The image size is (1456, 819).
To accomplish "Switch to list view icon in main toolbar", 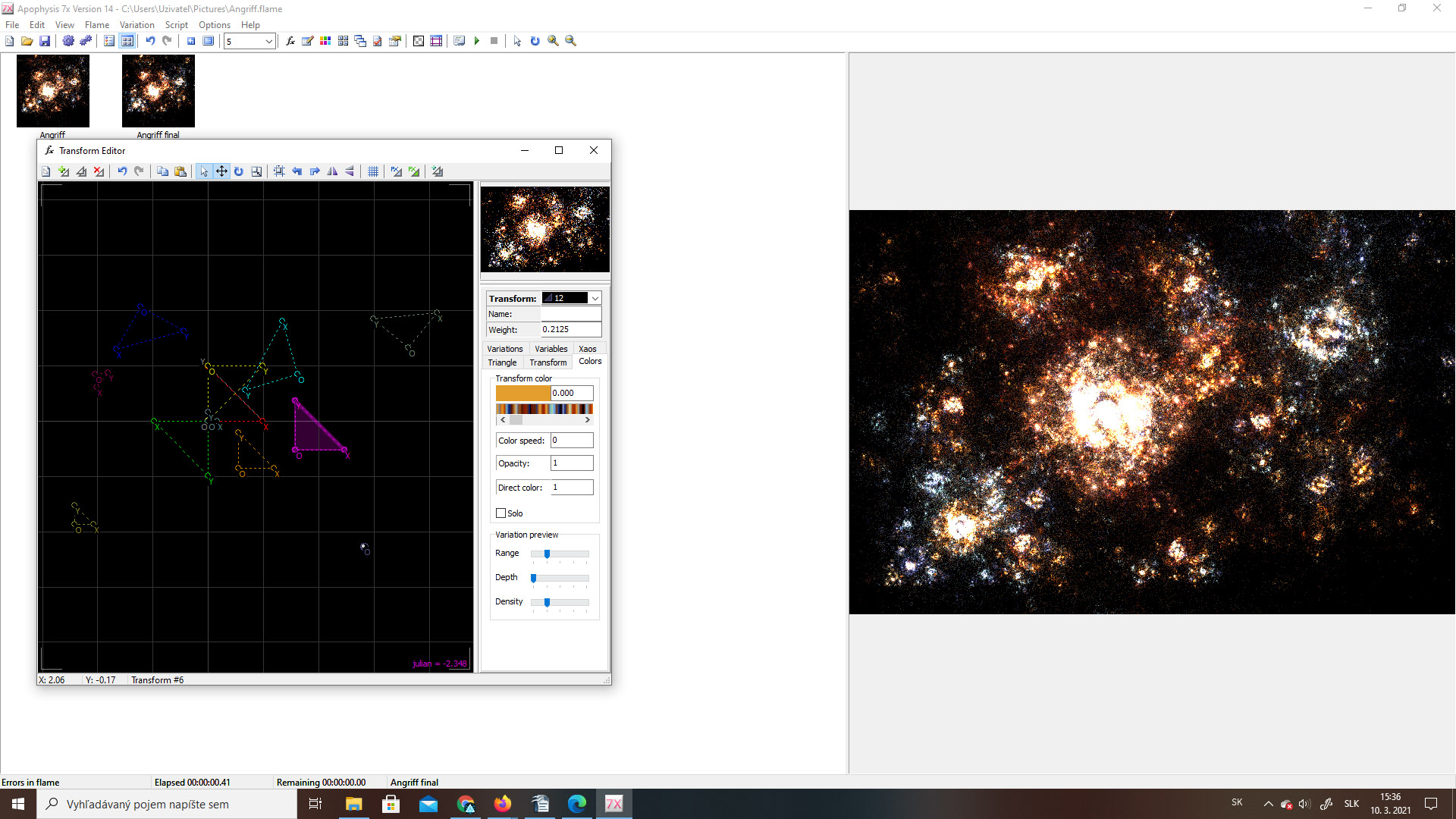I will [x=109, y=41].
